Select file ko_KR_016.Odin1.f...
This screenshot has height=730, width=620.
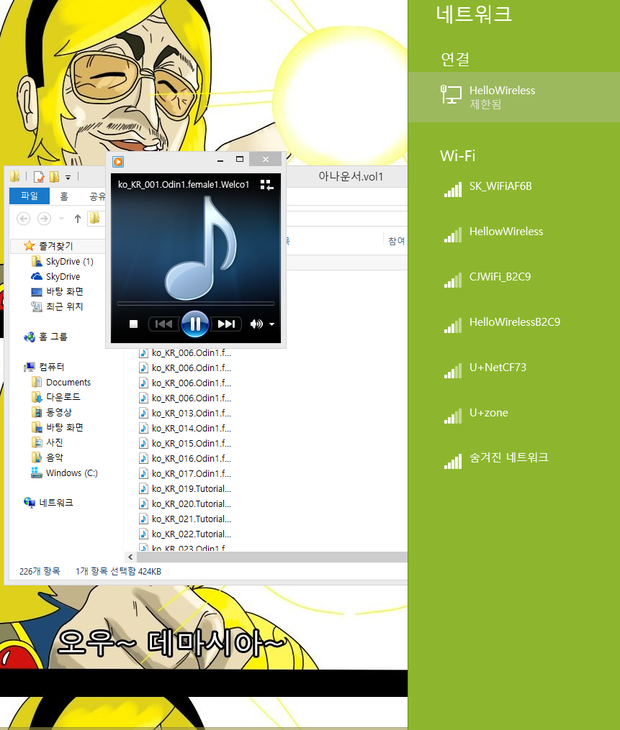[191, 459]
